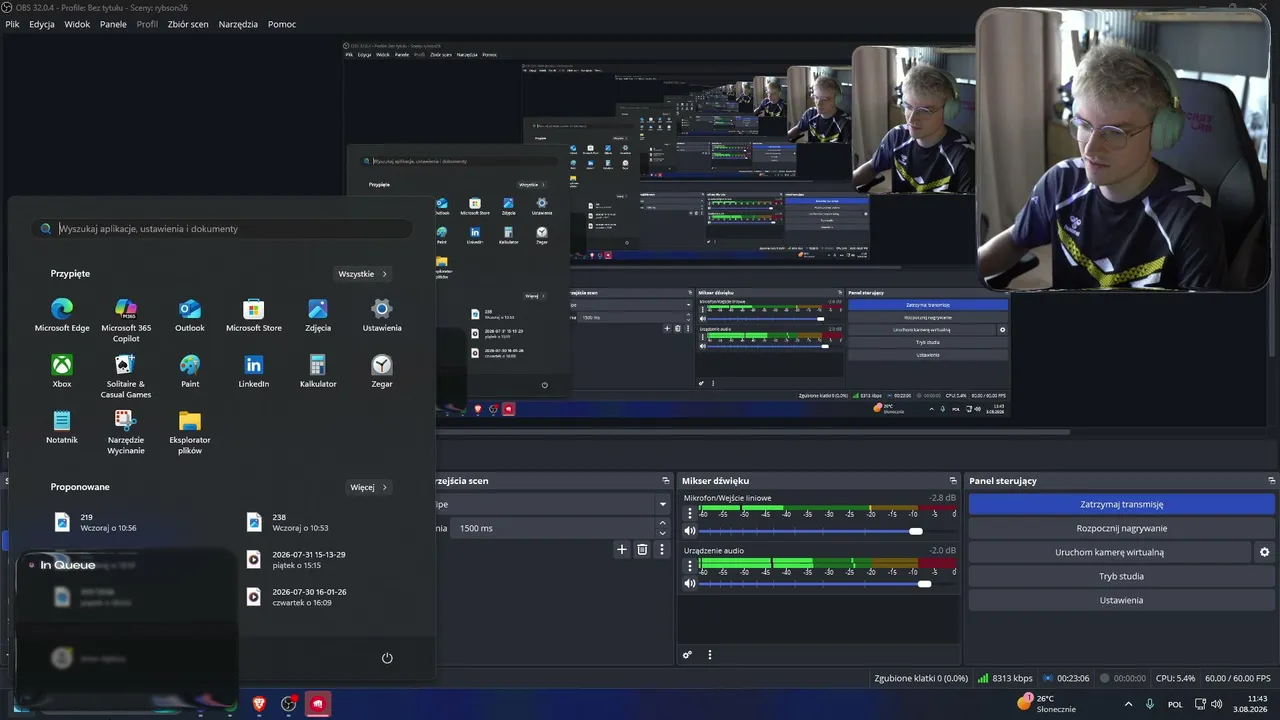This screenshot has height=720, width=1280.
Task: Delete the transition with trash icon
Action: (642, 549)
